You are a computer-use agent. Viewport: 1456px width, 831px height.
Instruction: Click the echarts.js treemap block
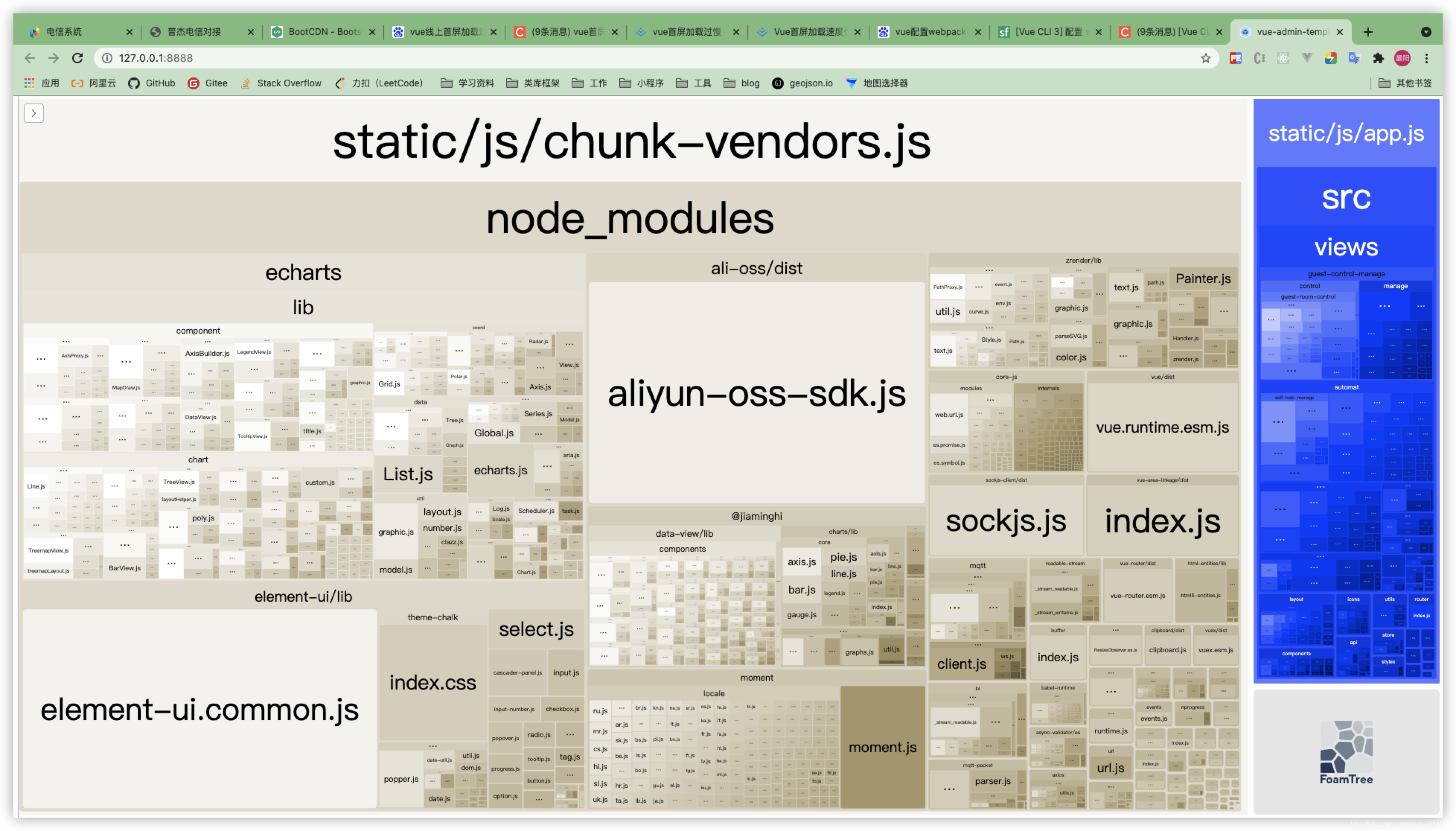[x=500, y=470]
